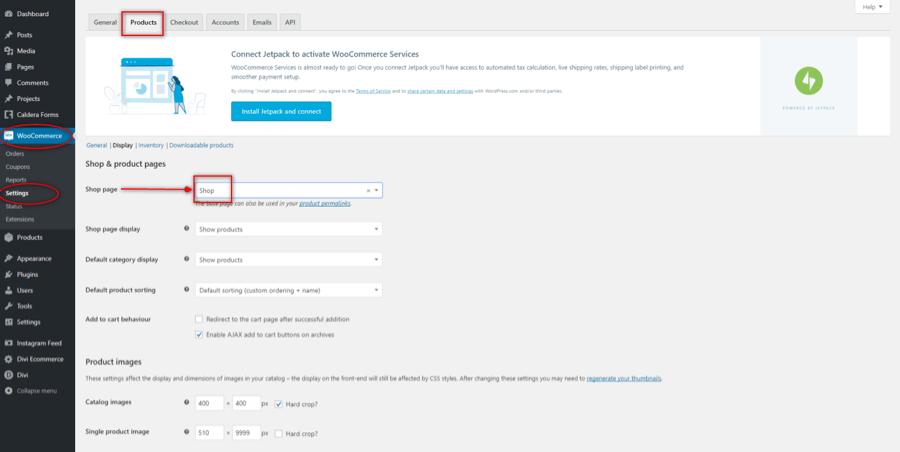The image size is (900, 452).
Task: Click help icon beside Shop page display
Action: (187, 229)
